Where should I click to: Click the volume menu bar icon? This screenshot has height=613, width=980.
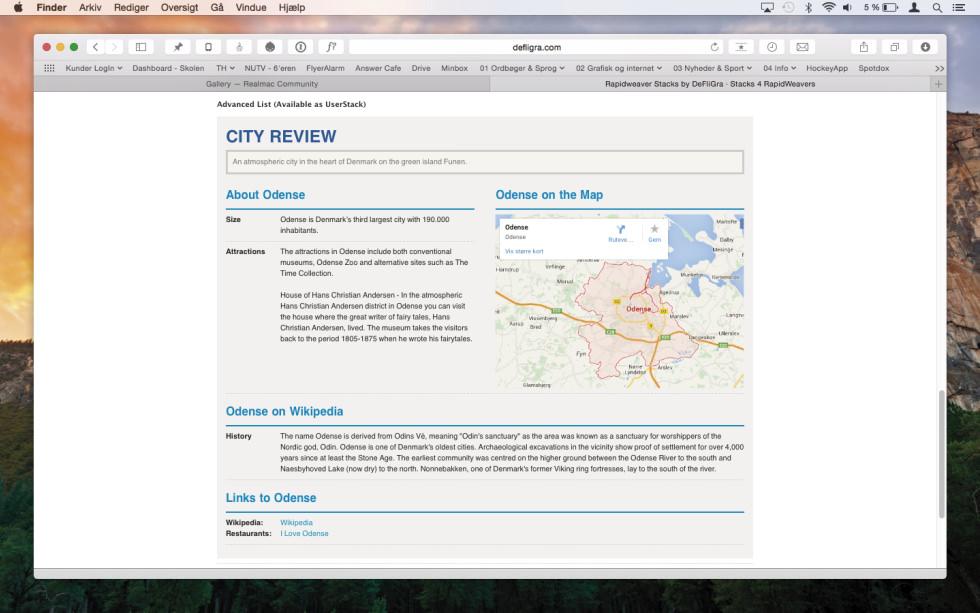point(847,7)
